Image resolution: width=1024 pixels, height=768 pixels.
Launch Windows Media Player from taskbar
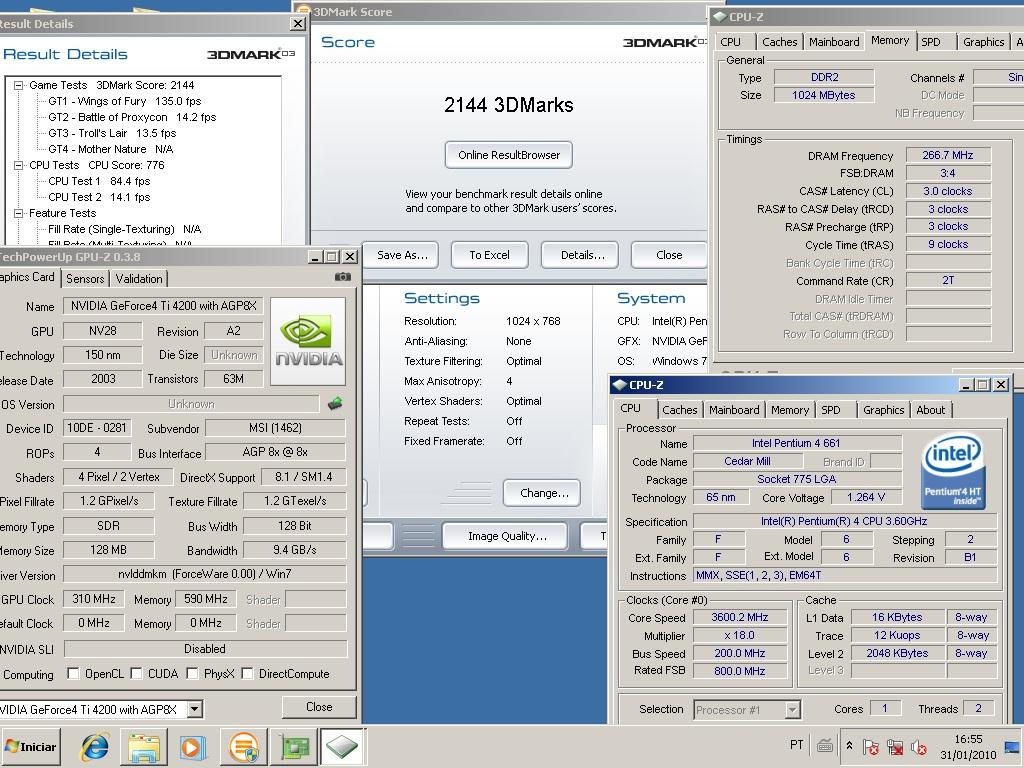tap(193, 746)
